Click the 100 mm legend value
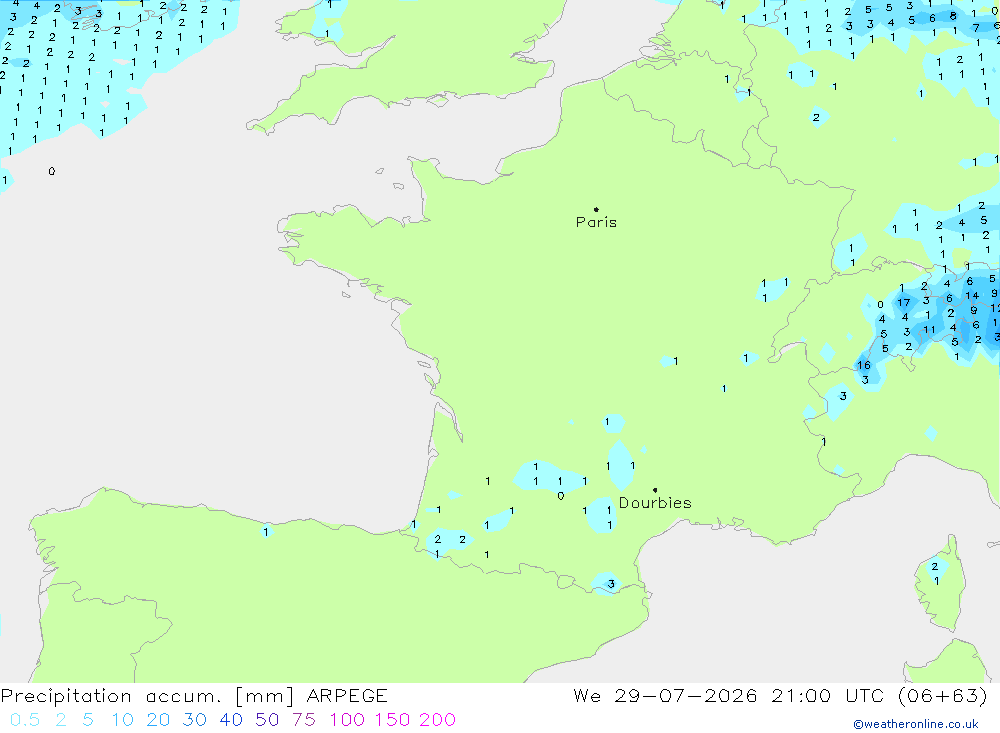The height and width of the screenshot is (733, 1000). (x=347, y=720)
